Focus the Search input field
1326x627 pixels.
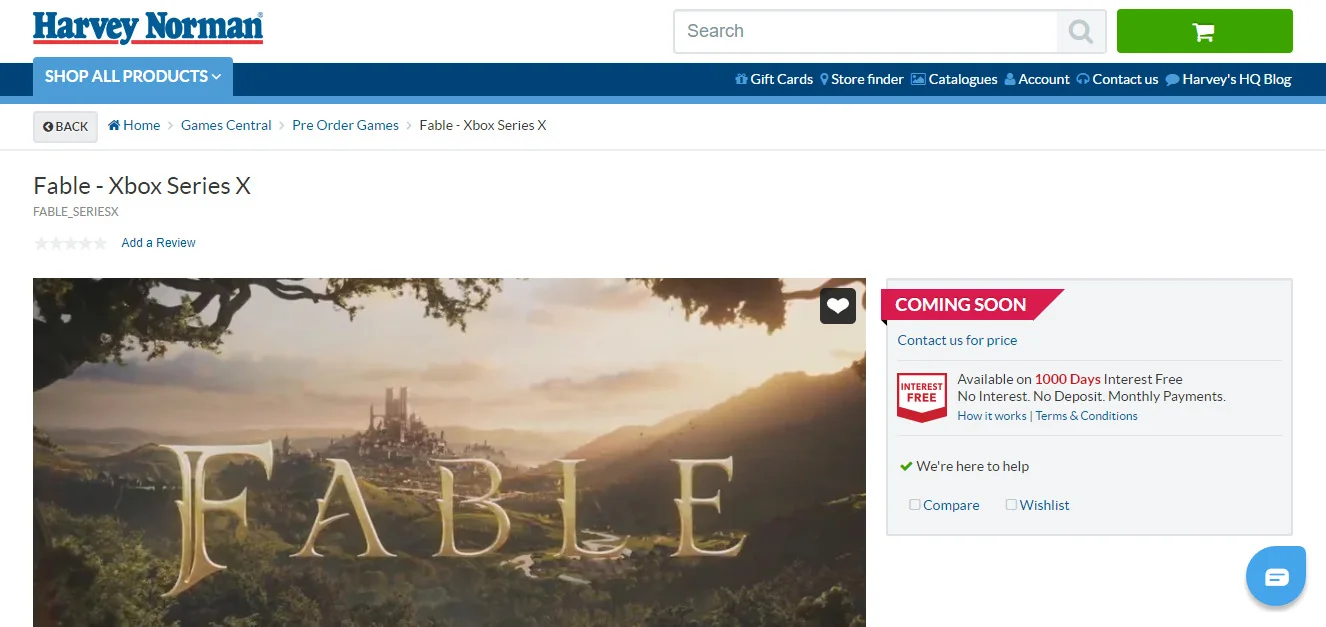click(866, 31)
